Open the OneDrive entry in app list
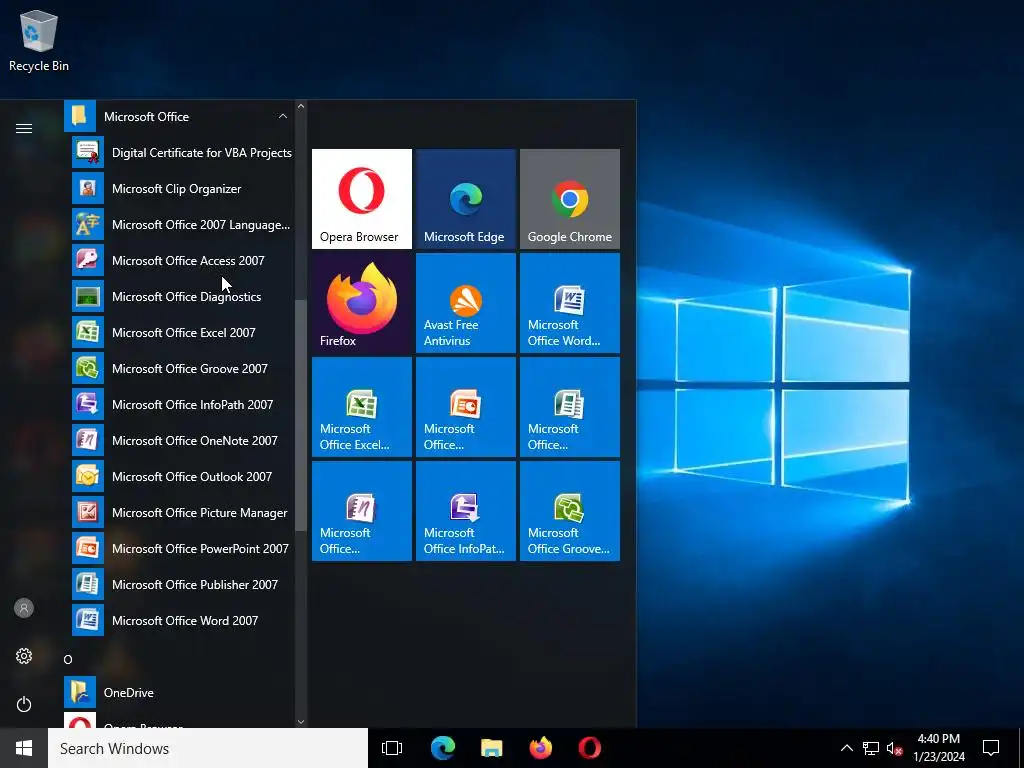The width and height of the screenshot is (1024, 768). 179,692
